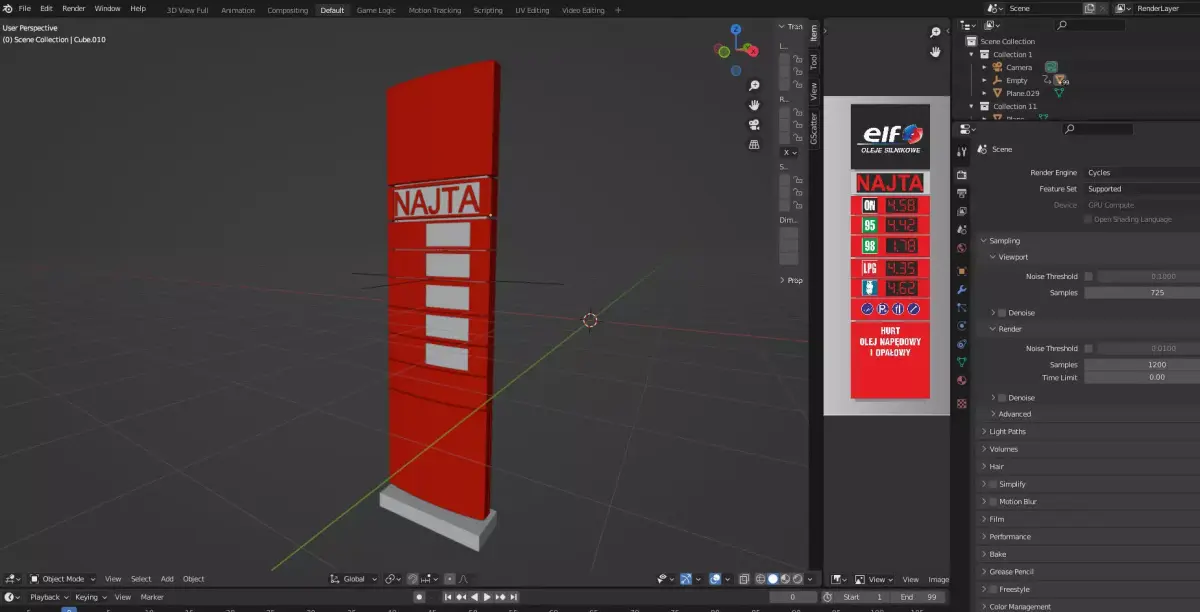The height and width of the screenshot is (612, 1200).
Task: Select solid viewport shading mode
Action: [x=772, y=579]
